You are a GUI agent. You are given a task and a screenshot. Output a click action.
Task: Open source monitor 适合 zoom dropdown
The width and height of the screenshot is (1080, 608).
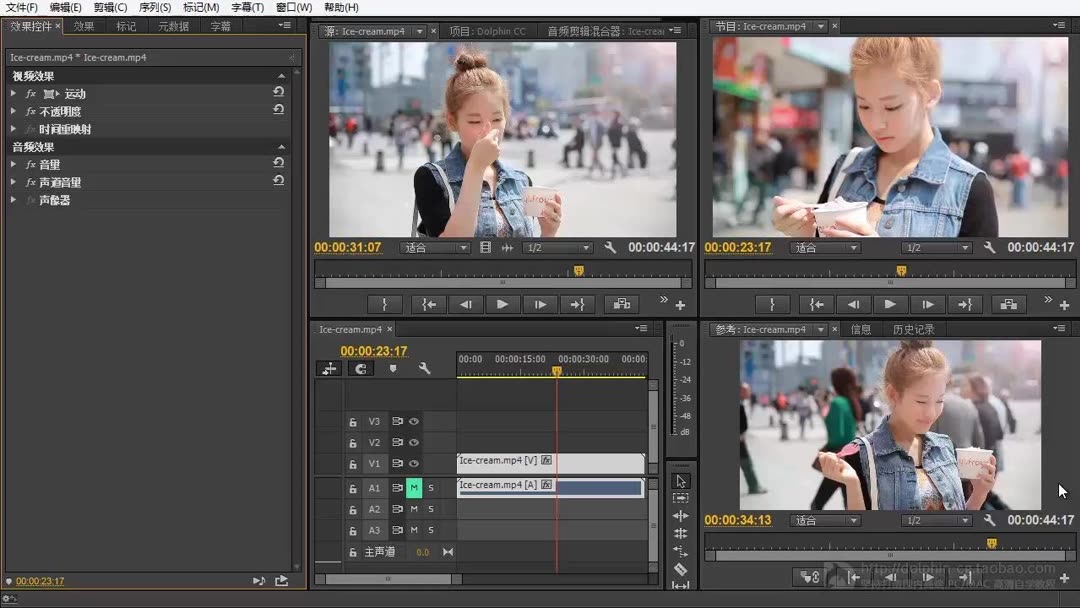point(434,248)
